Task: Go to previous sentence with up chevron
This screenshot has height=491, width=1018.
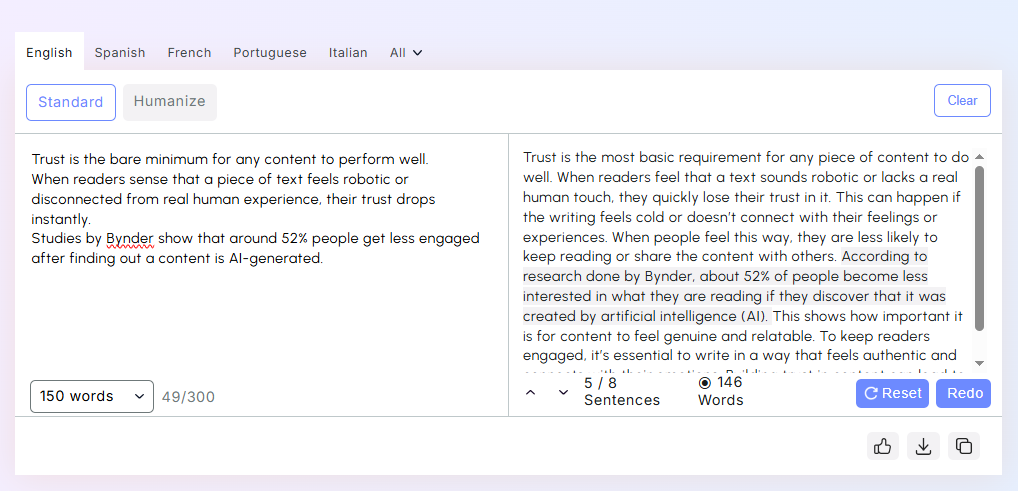Action: point(530,392)
